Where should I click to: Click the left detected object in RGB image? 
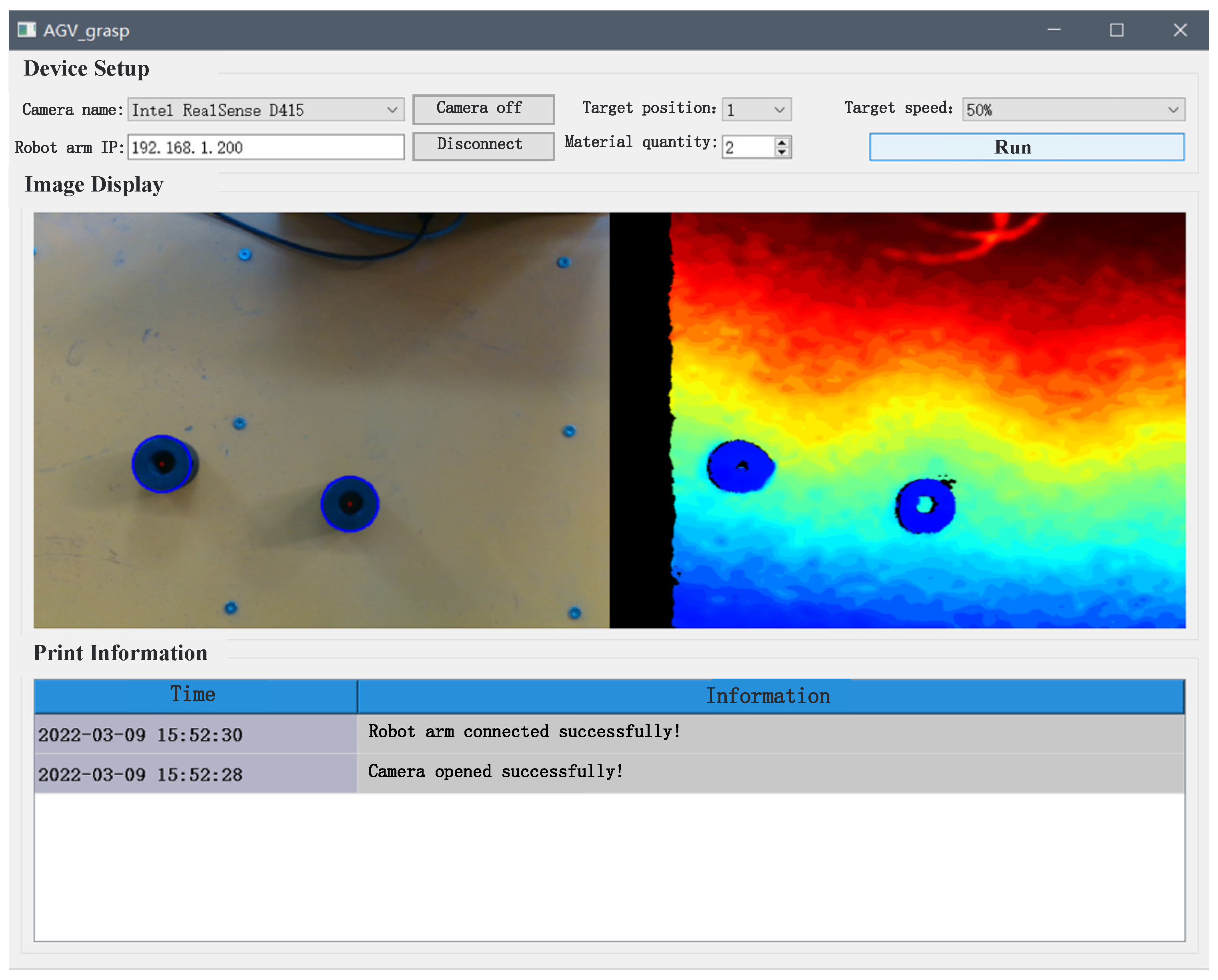click(162, 464)
